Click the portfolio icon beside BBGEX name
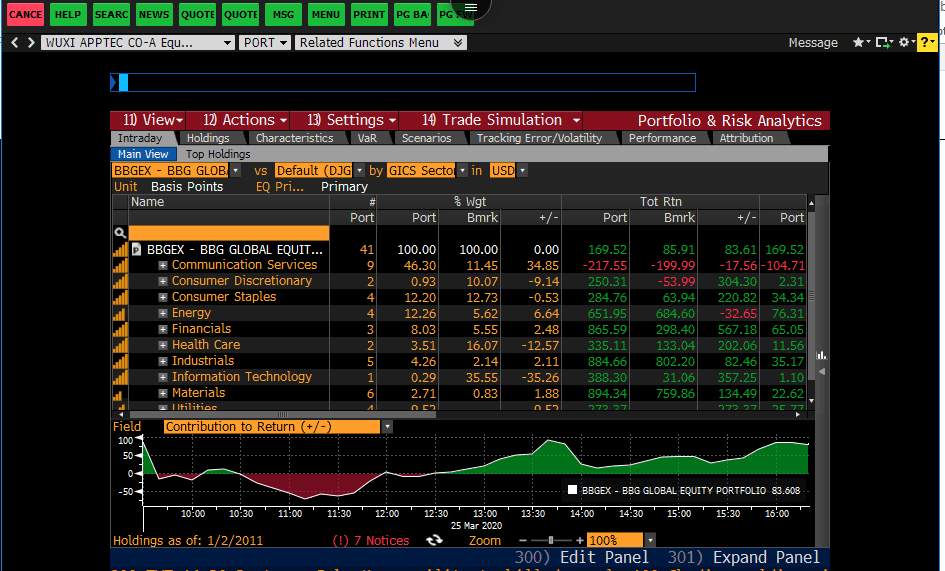 [x=136, y=249]
